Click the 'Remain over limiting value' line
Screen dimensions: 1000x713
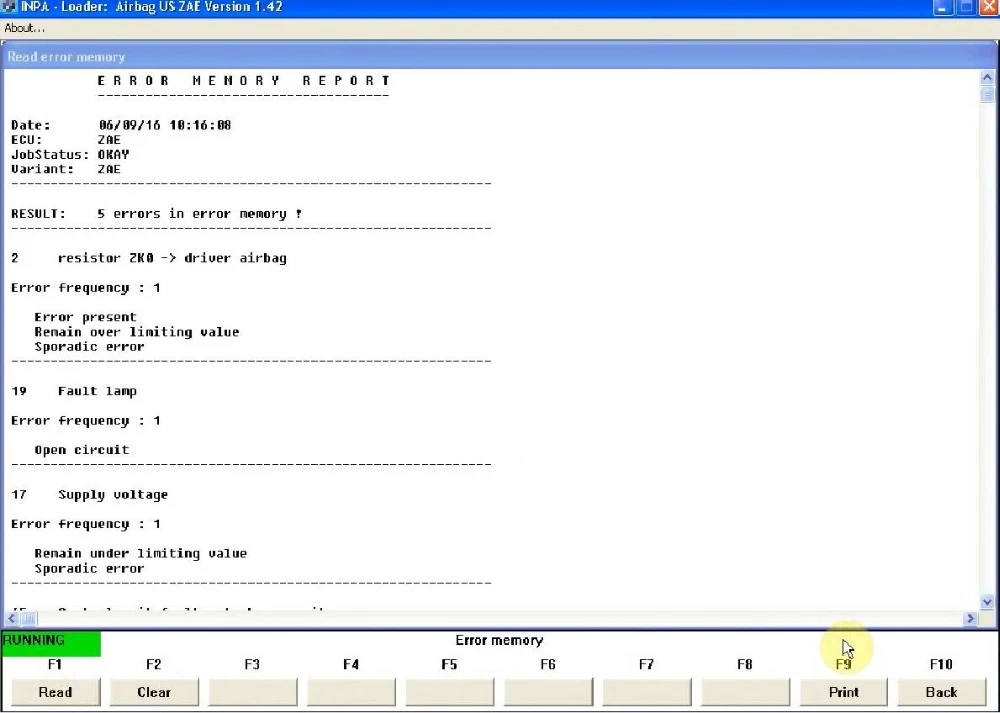pos(136,332)
